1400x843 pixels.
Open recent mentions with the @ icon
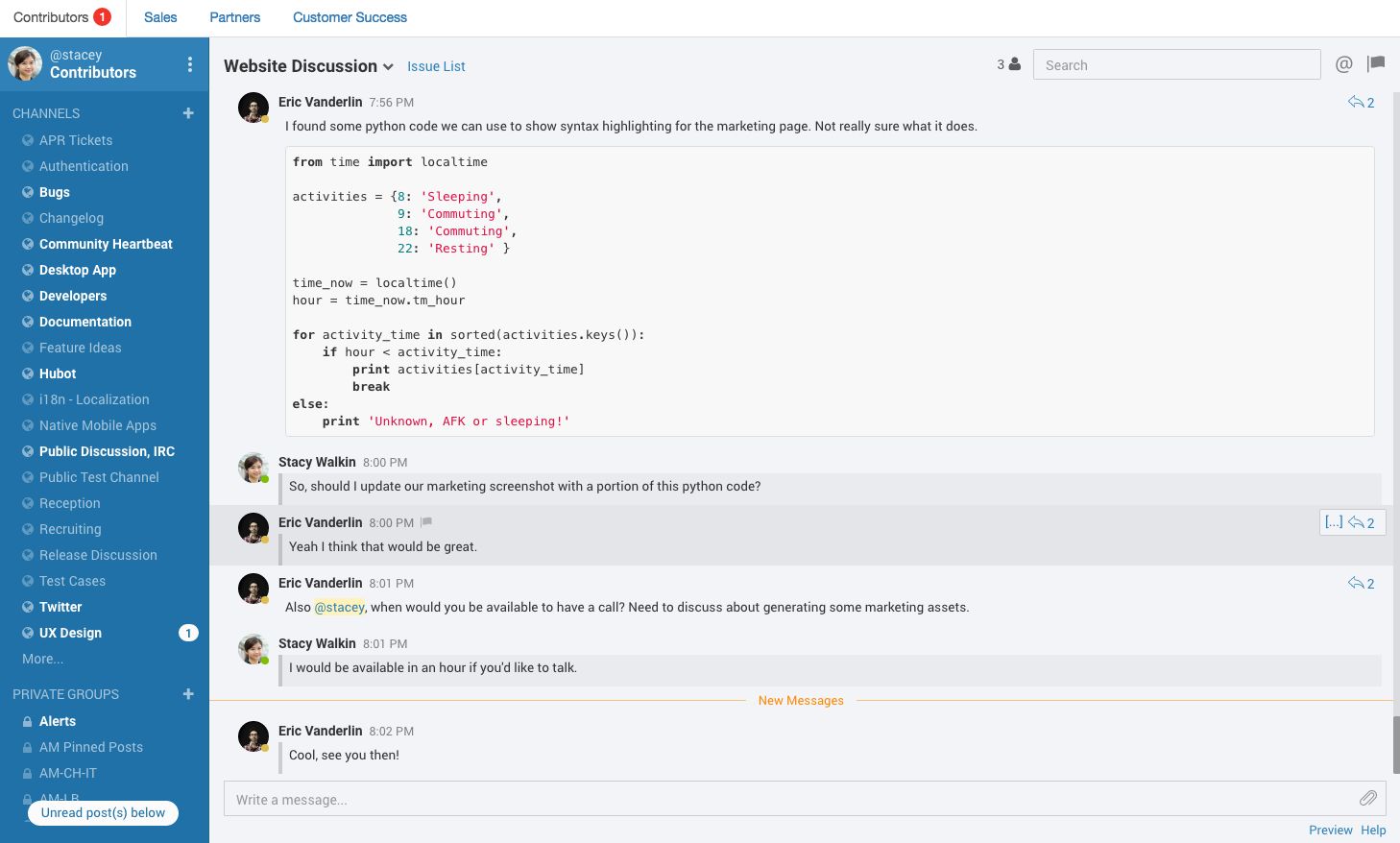pyautogui.click(x=1343, y=64)
